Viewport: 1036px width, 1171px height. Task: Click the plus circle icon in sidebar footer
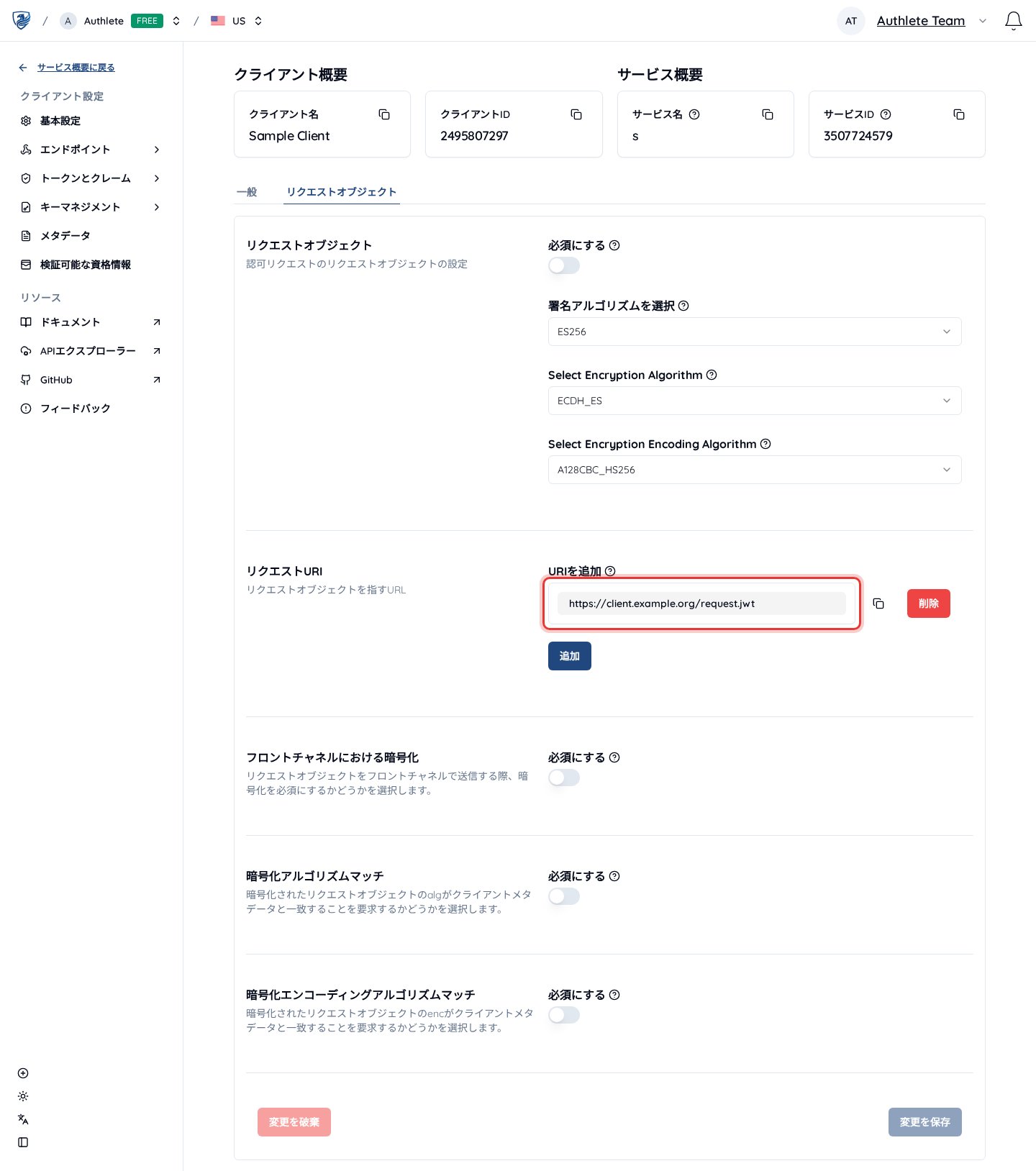(23, 1073)
